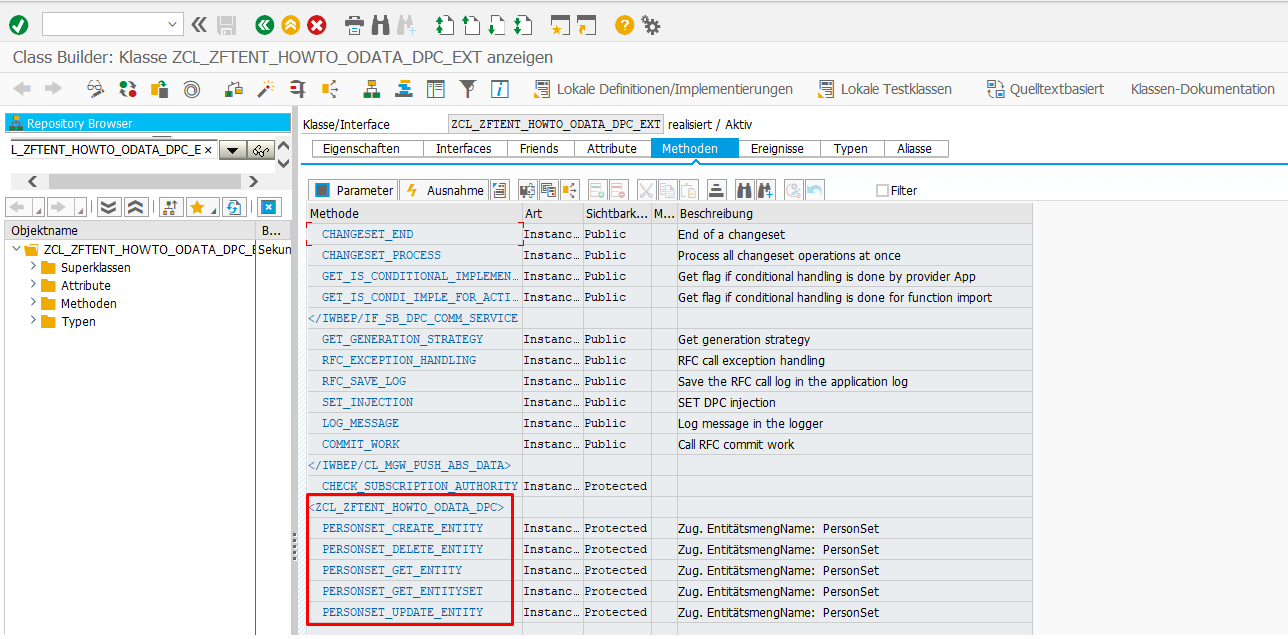Click the Collapse All double-up arrows icon
The width and height of the screenshot is (1288, 639).
pos(136,207)
